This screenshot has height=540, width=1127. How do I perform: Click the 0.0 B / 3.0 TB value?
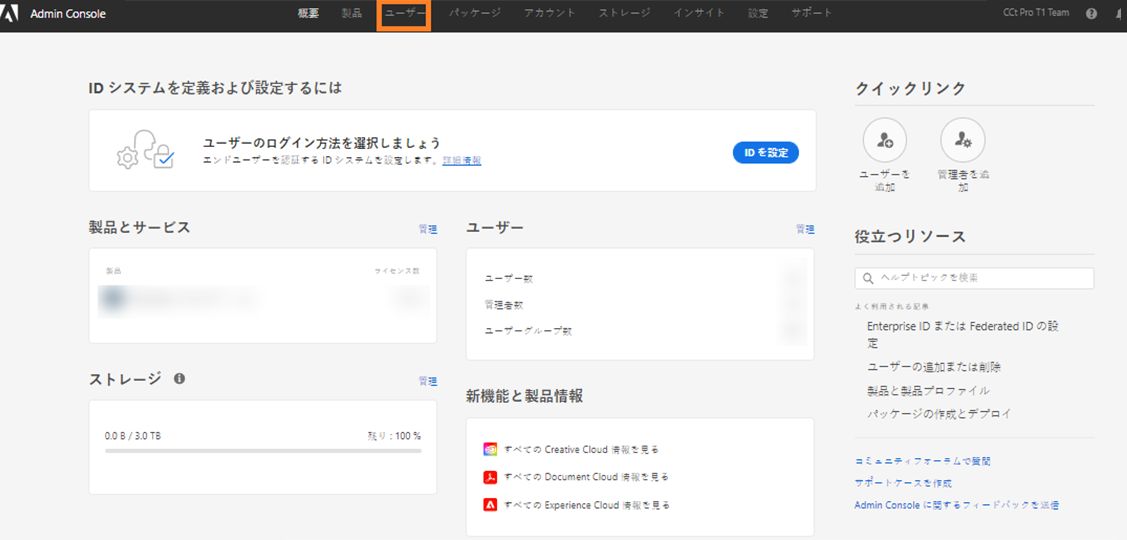[x=133, y=436]
